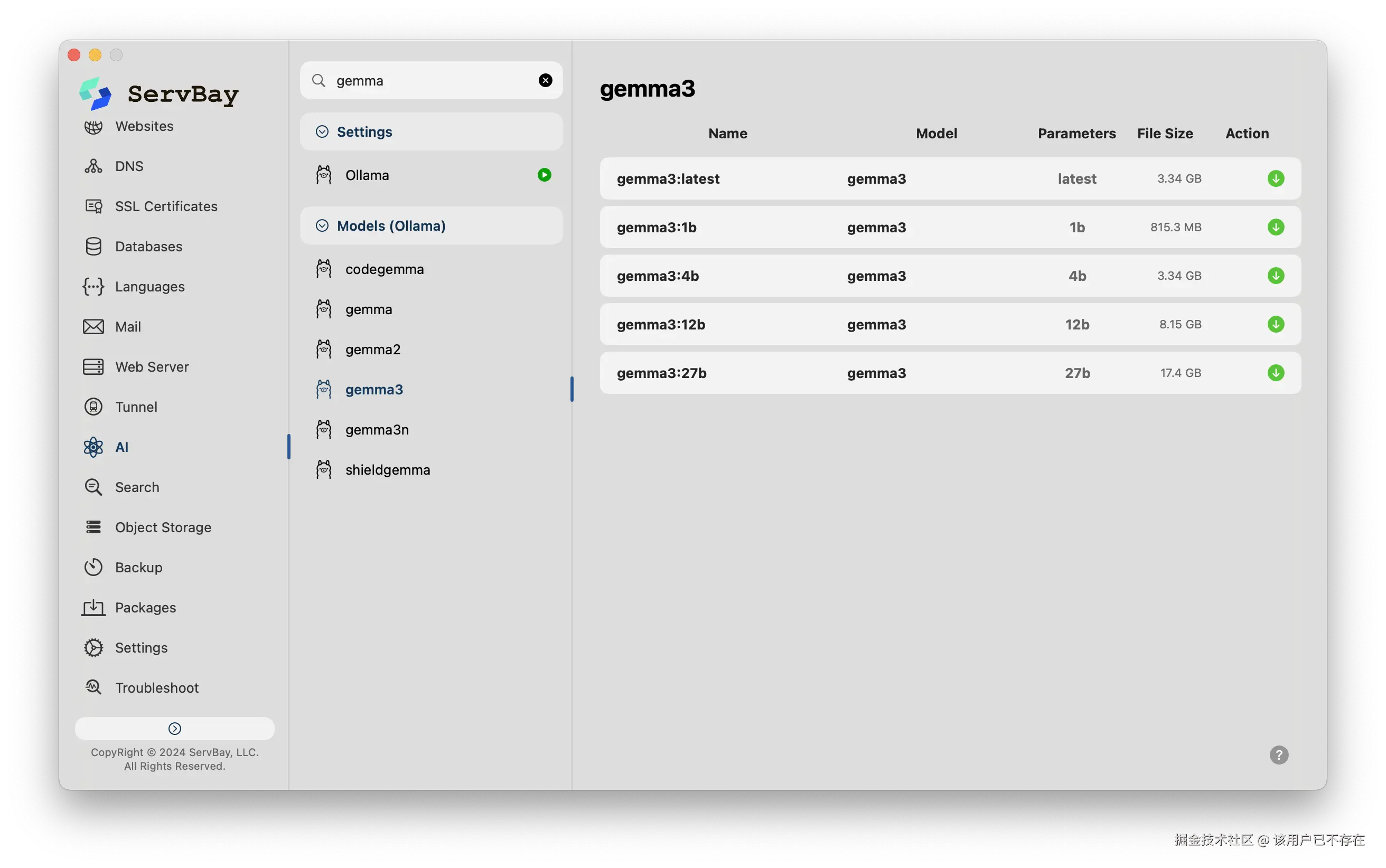
Task: Select the codegemma model
Action: (384, 269)
